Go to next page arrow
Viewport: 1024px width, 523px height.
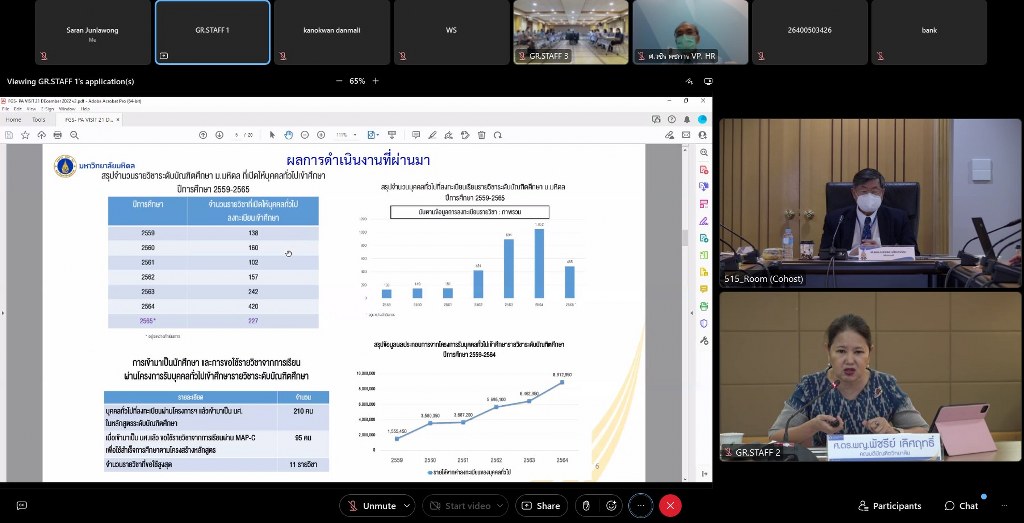coord(219,135)
